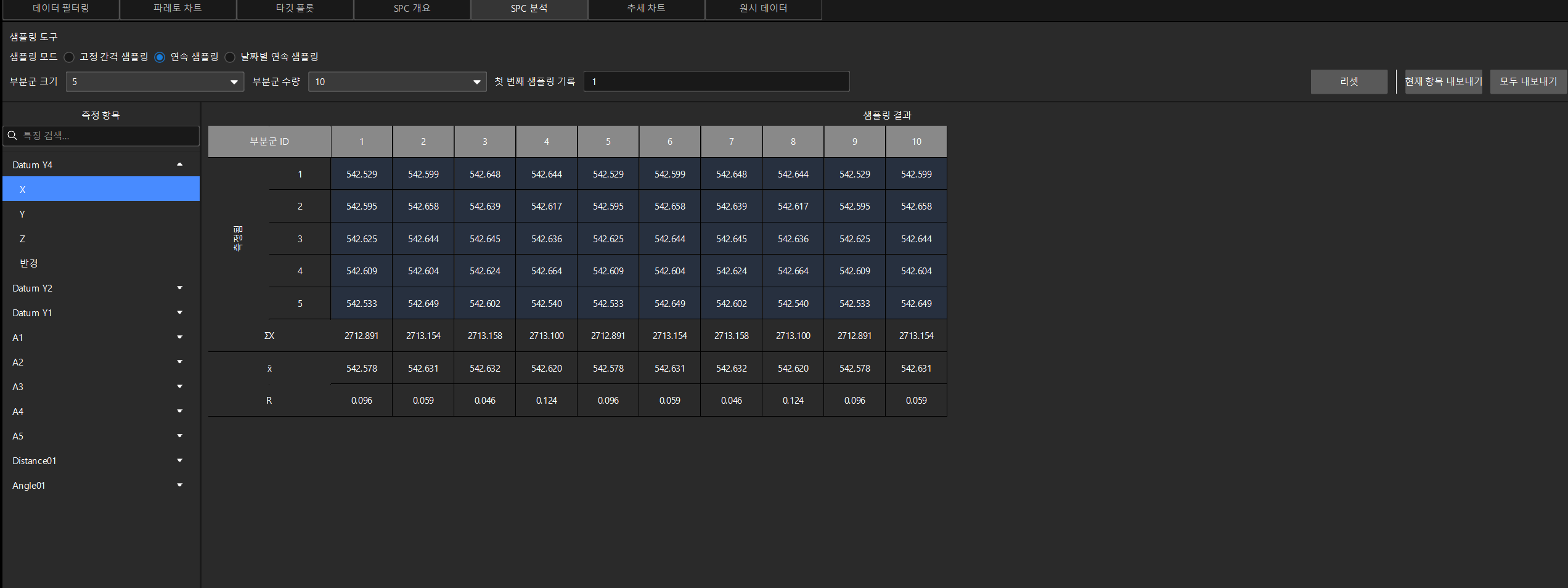Click mean value 542.632 under subgroup 3

(x=485, y=369)
